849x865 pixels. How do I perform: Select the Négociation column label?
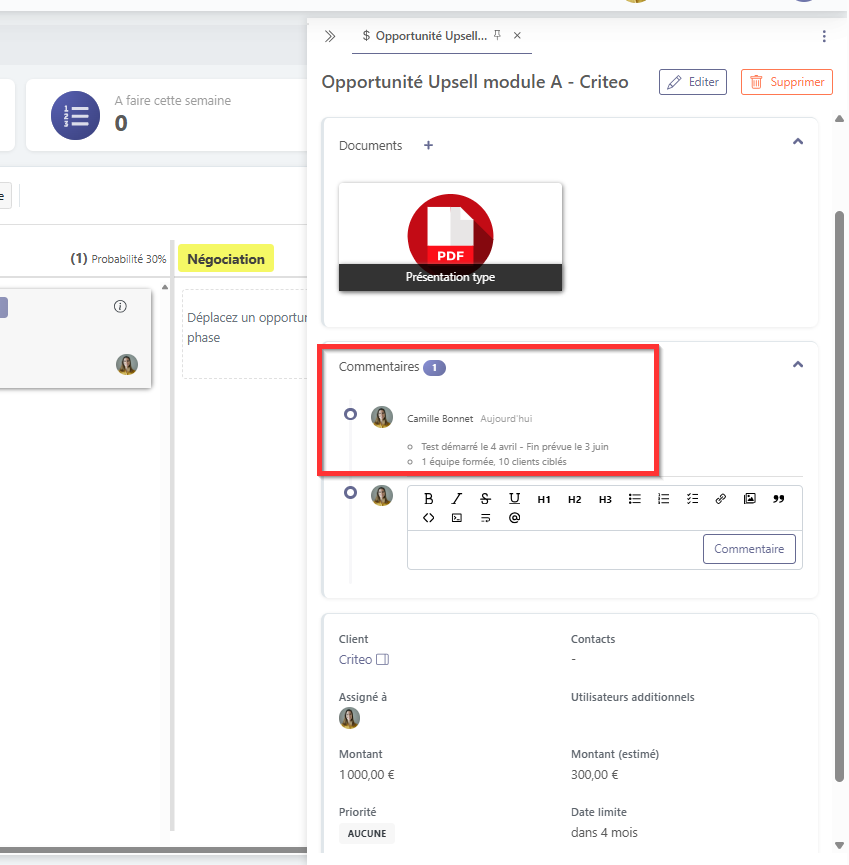coord(226,259)
